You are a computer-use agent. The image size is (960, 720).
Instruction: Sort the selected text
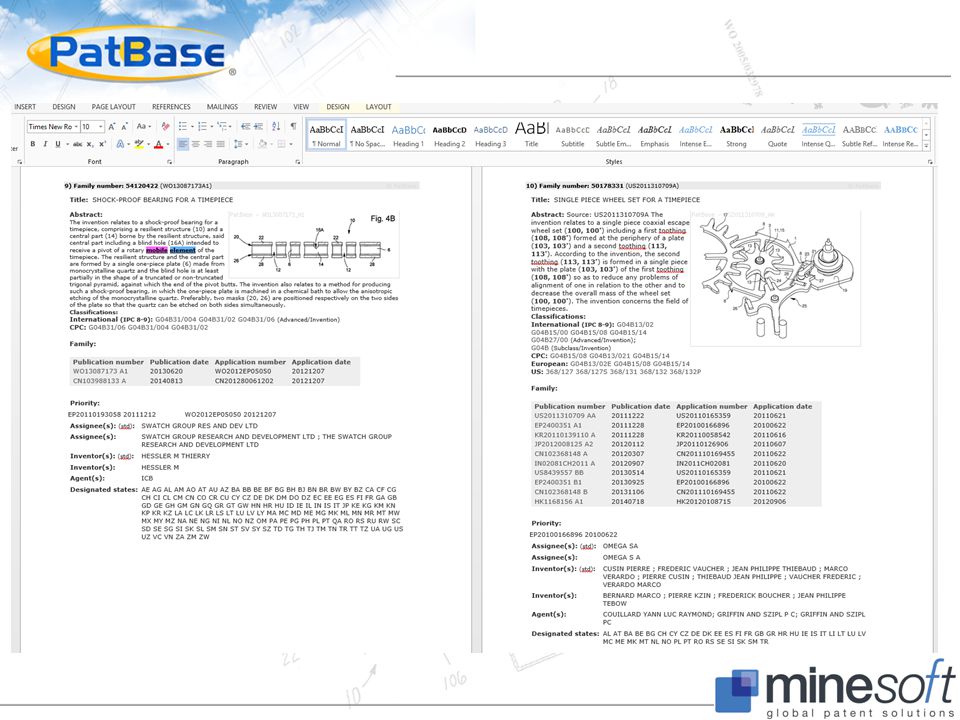[276, 126]
